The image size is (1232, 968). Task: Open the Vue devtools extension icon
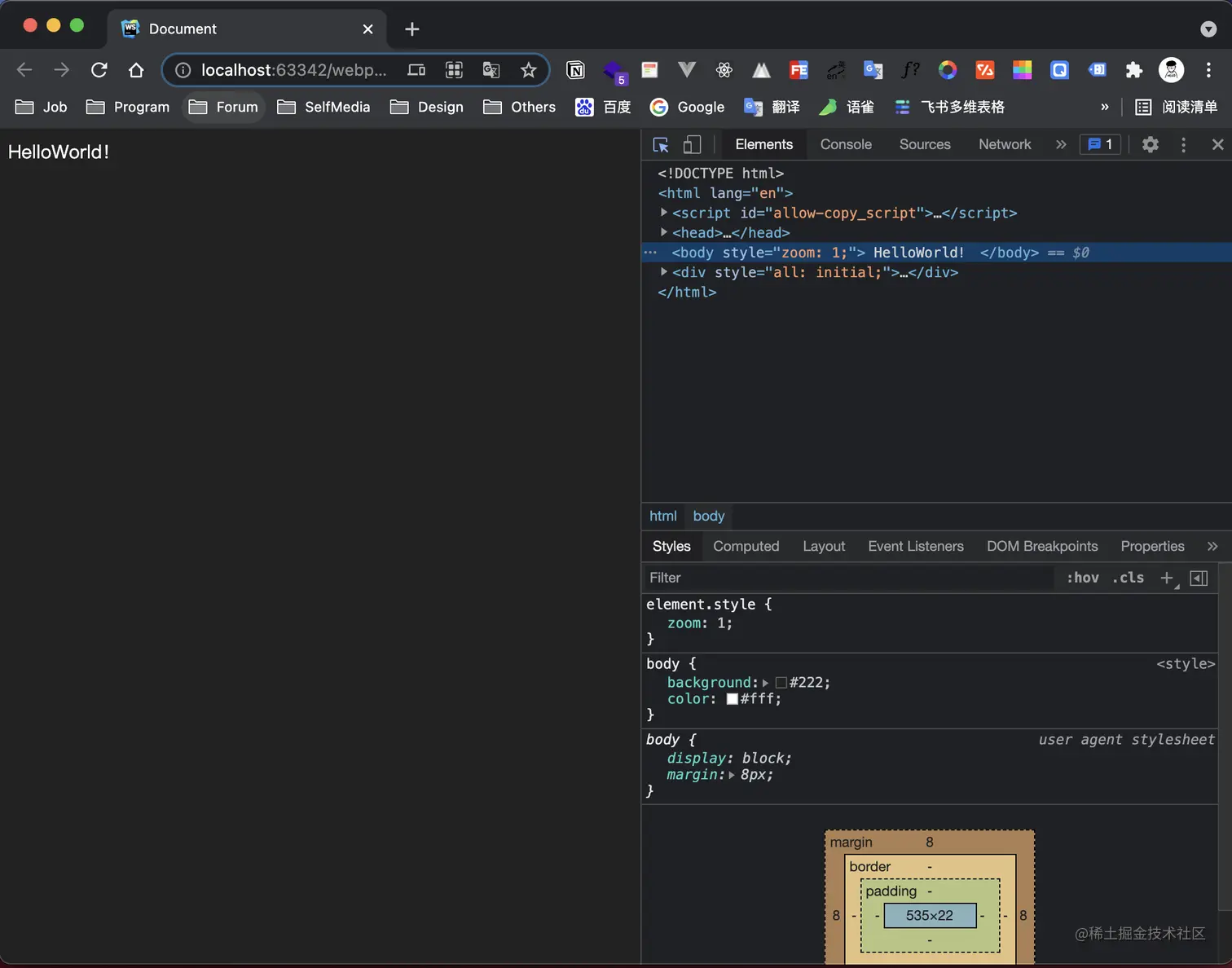(x=687, y=70)
